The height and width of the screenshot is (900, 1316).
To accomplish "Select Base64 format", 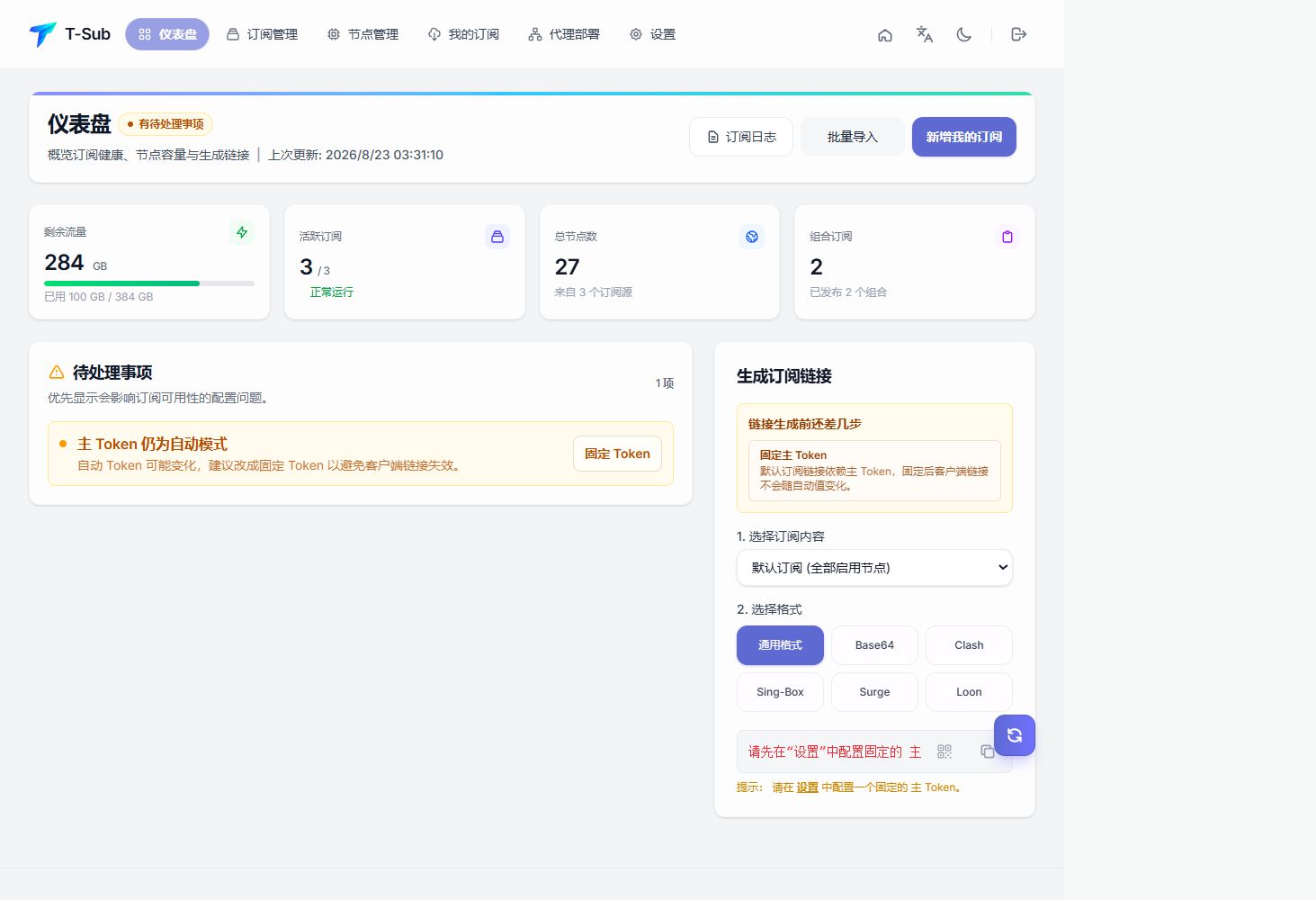I will pyautogui.click(x=874, y=645).
